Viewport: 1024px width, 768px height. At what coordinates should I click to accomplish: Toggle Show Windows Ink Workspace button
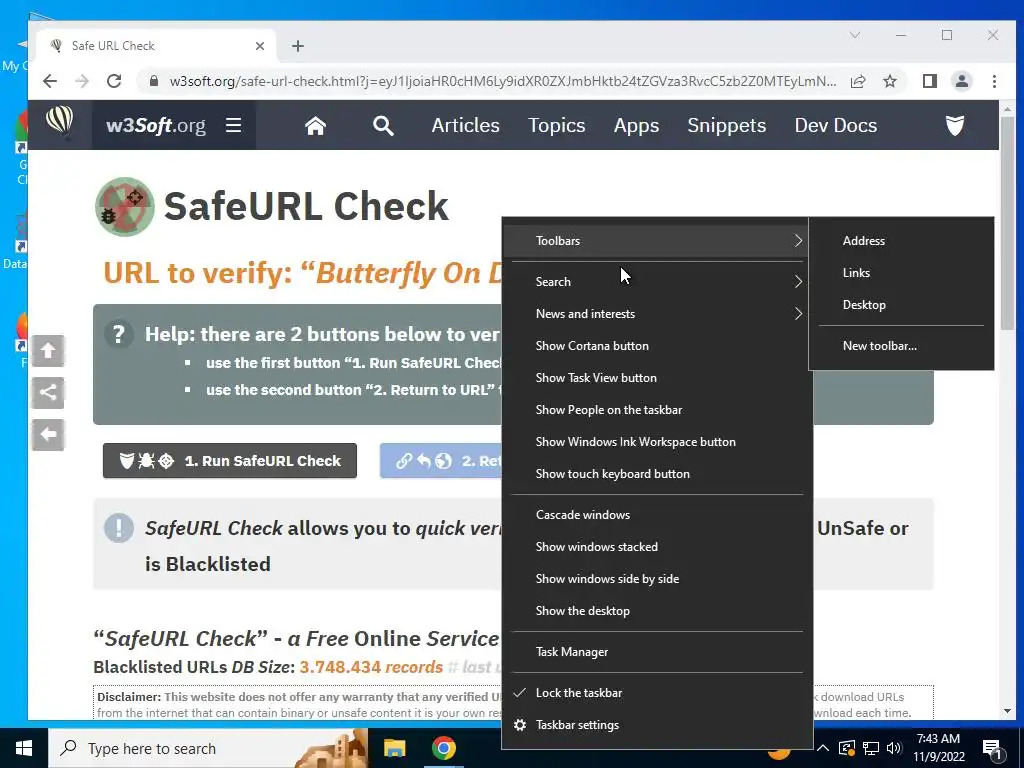click(657, 442)
